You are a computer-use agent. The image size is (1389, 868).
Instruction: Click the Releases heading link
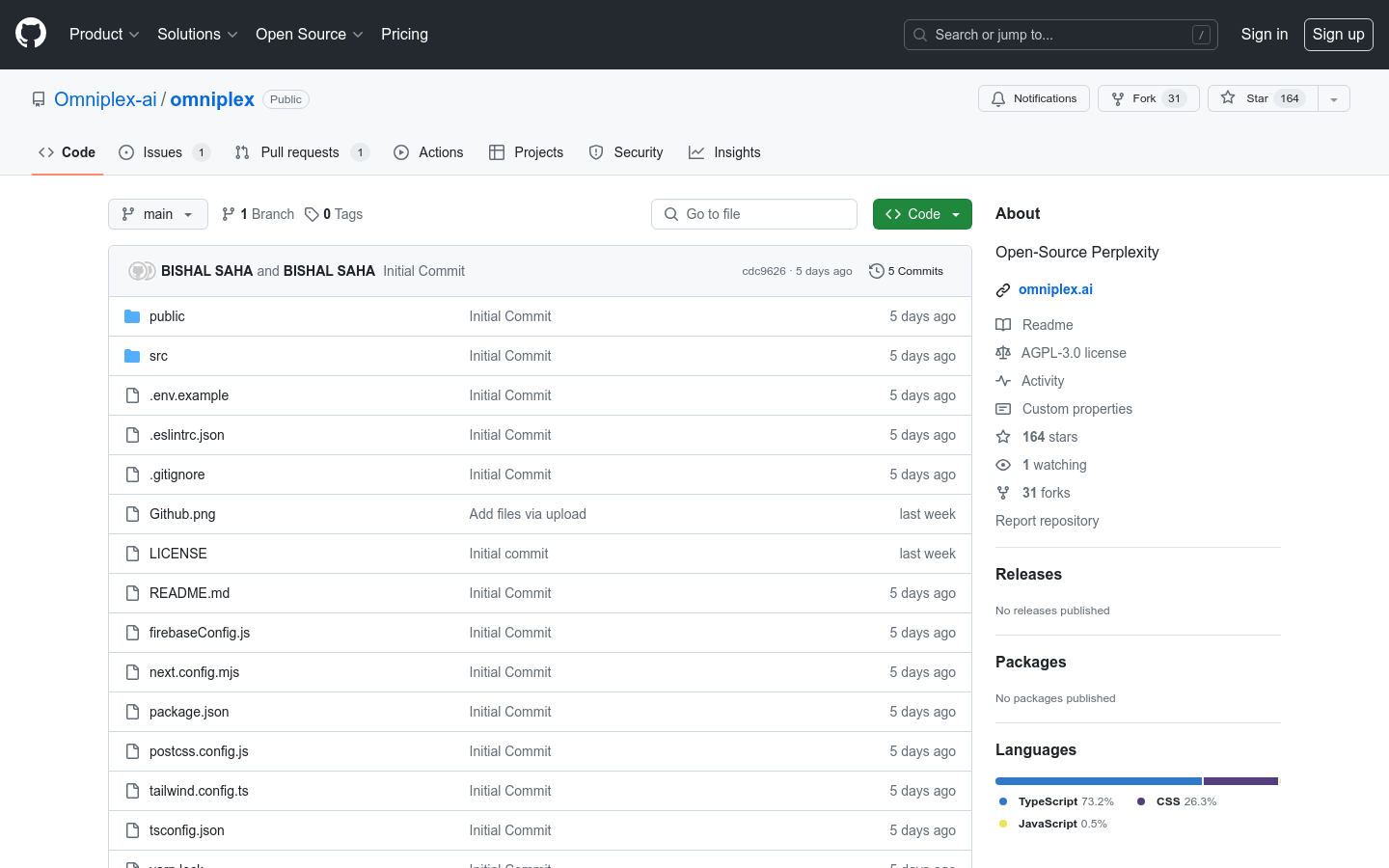tap(1028, 574)
